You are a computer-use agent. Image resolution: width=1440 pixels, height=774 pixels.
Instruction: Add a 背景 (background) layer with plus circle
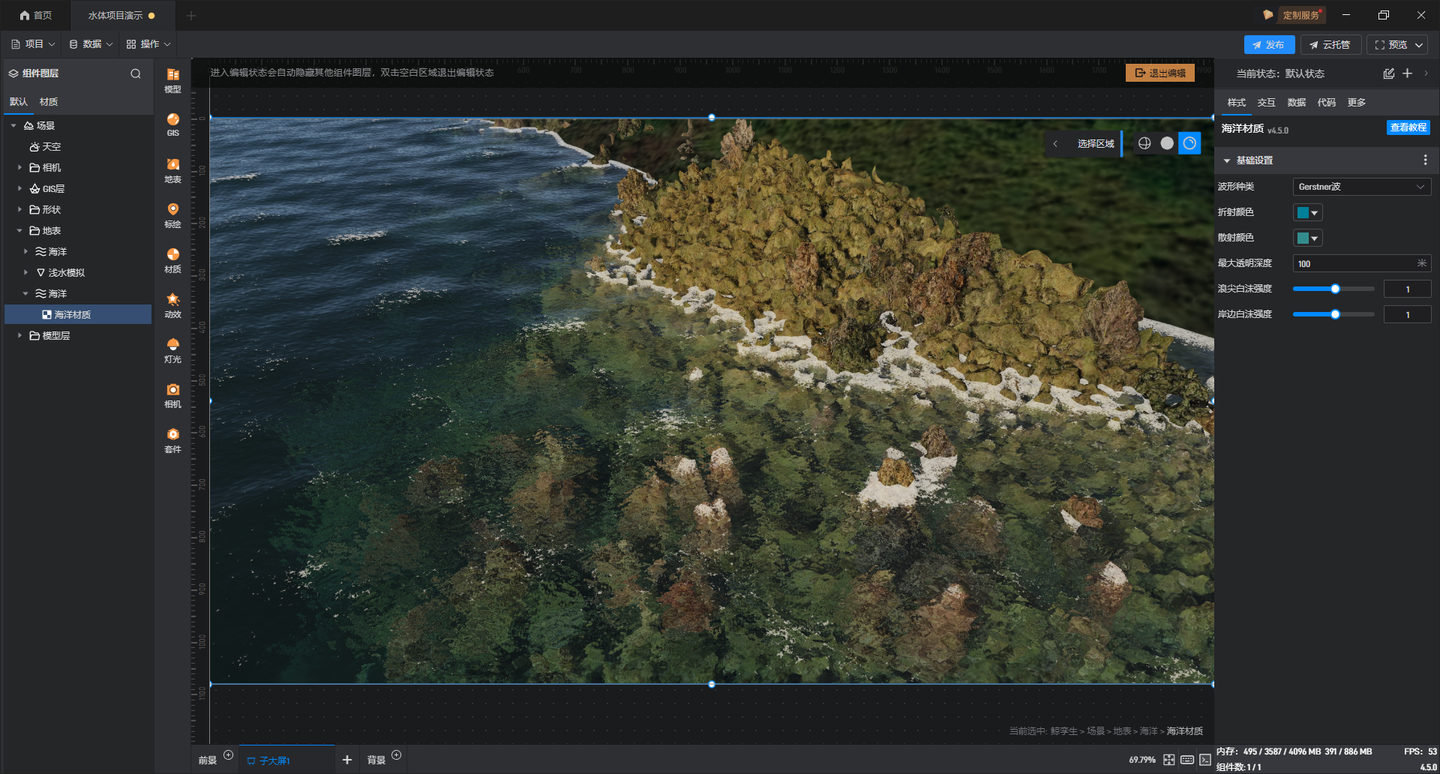pos(396,756)
